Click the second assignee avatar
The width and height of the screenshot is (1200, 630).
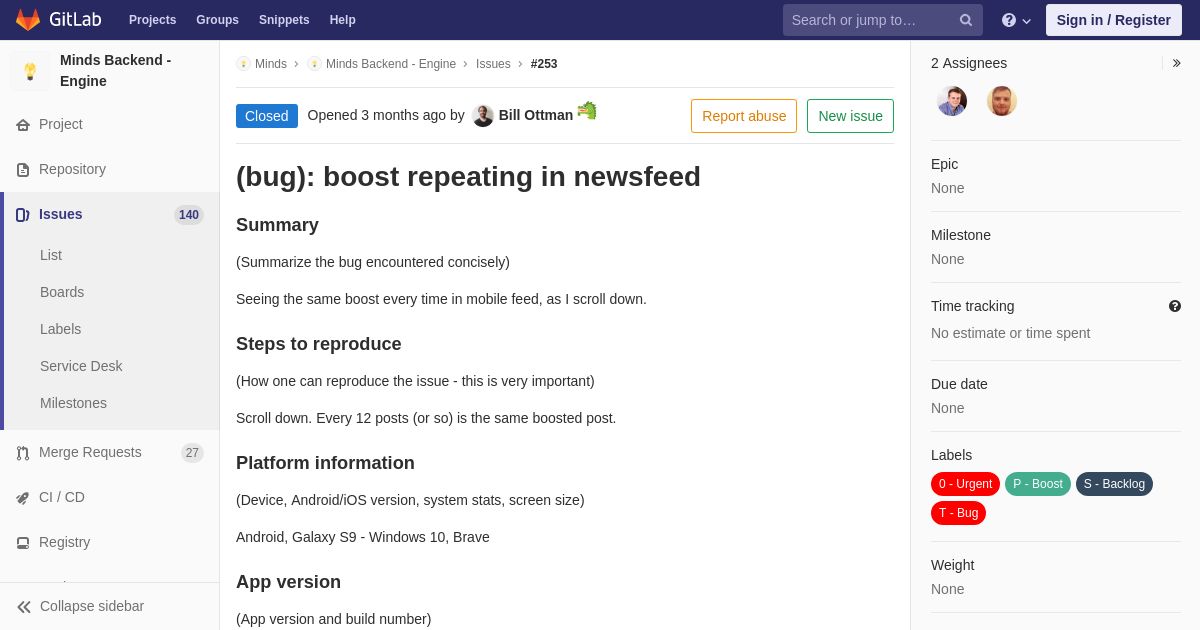coord(1002,101)
